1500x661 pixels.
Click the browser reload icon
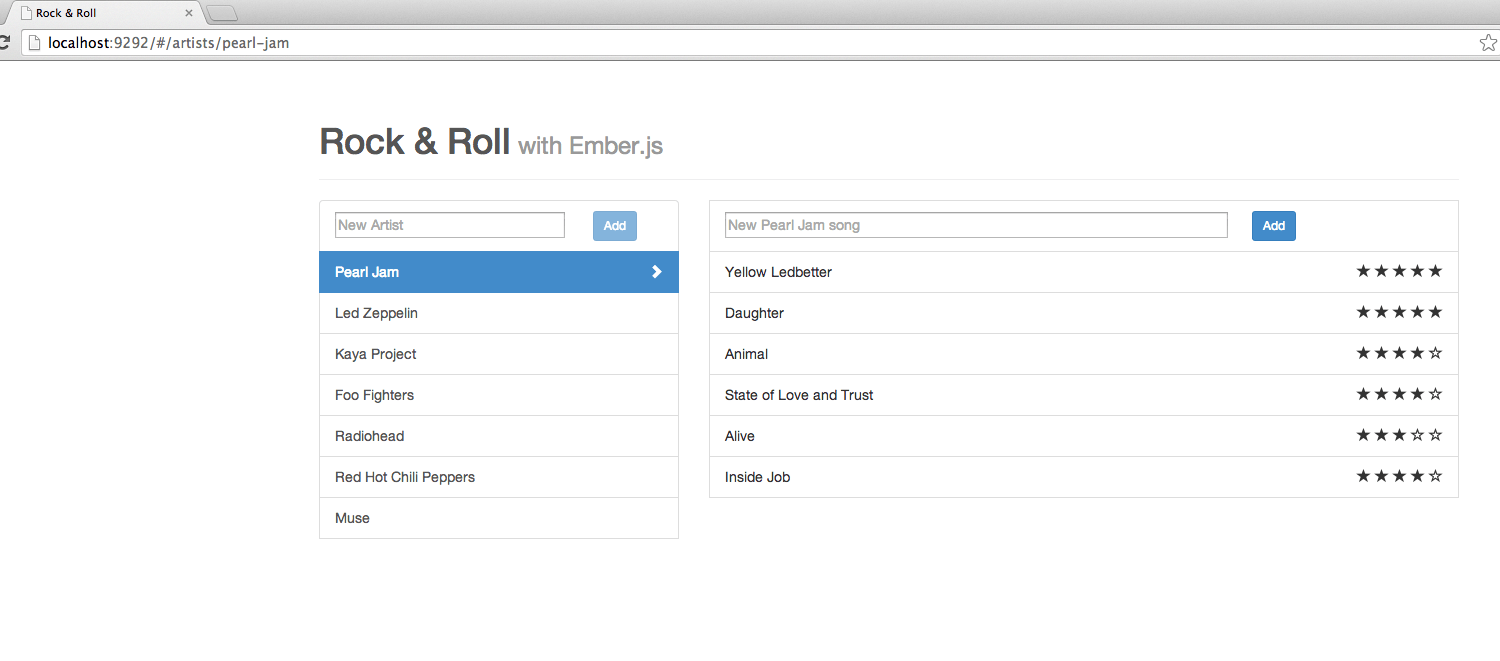(x=5, y=43)
